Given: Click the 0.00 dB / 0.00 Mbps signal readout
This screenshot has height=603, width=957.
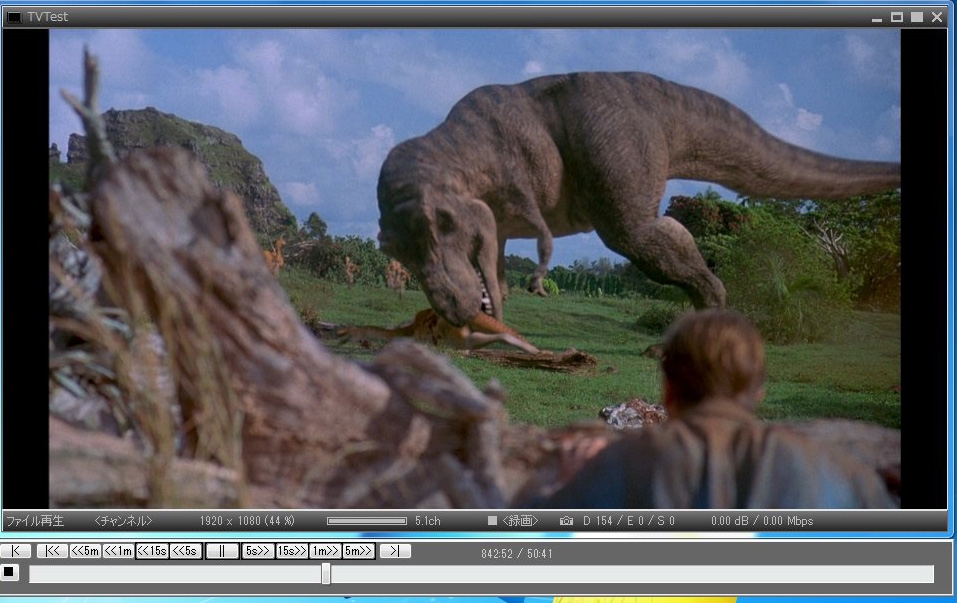Looking at the screenshot, I should 762,521.
